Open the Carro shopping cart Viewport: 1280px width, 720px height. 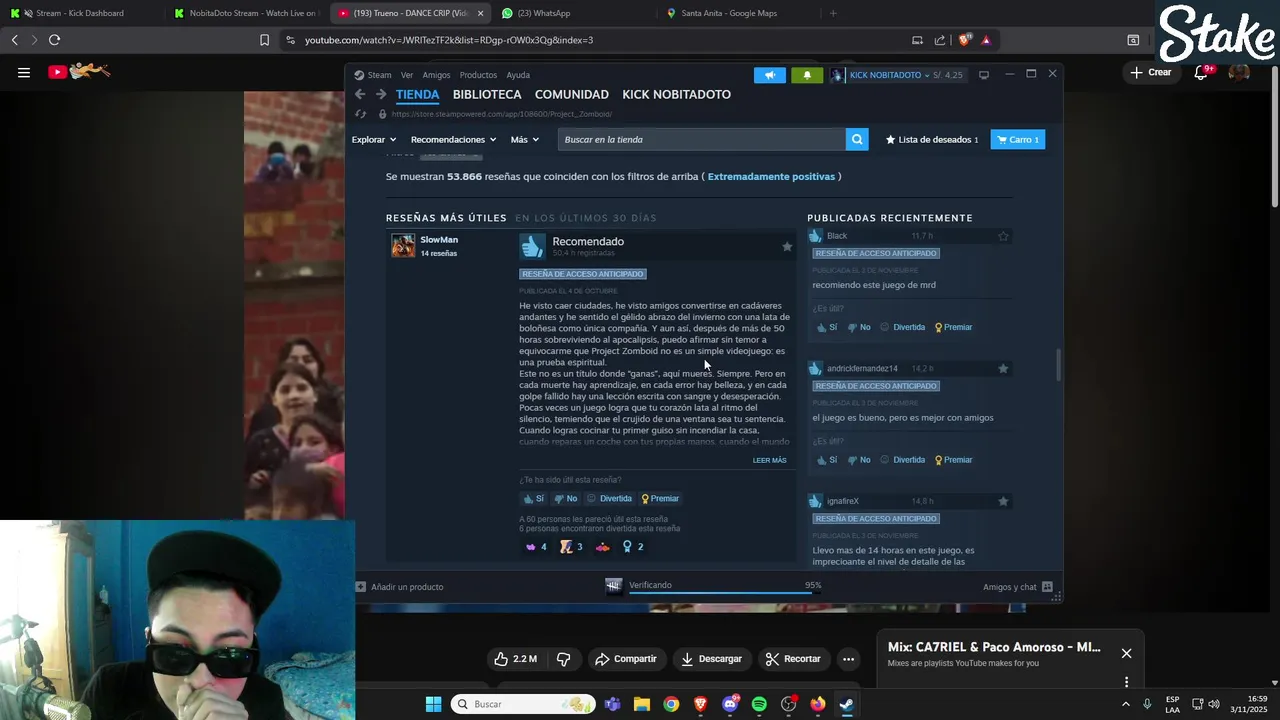tap(1018, 139)
